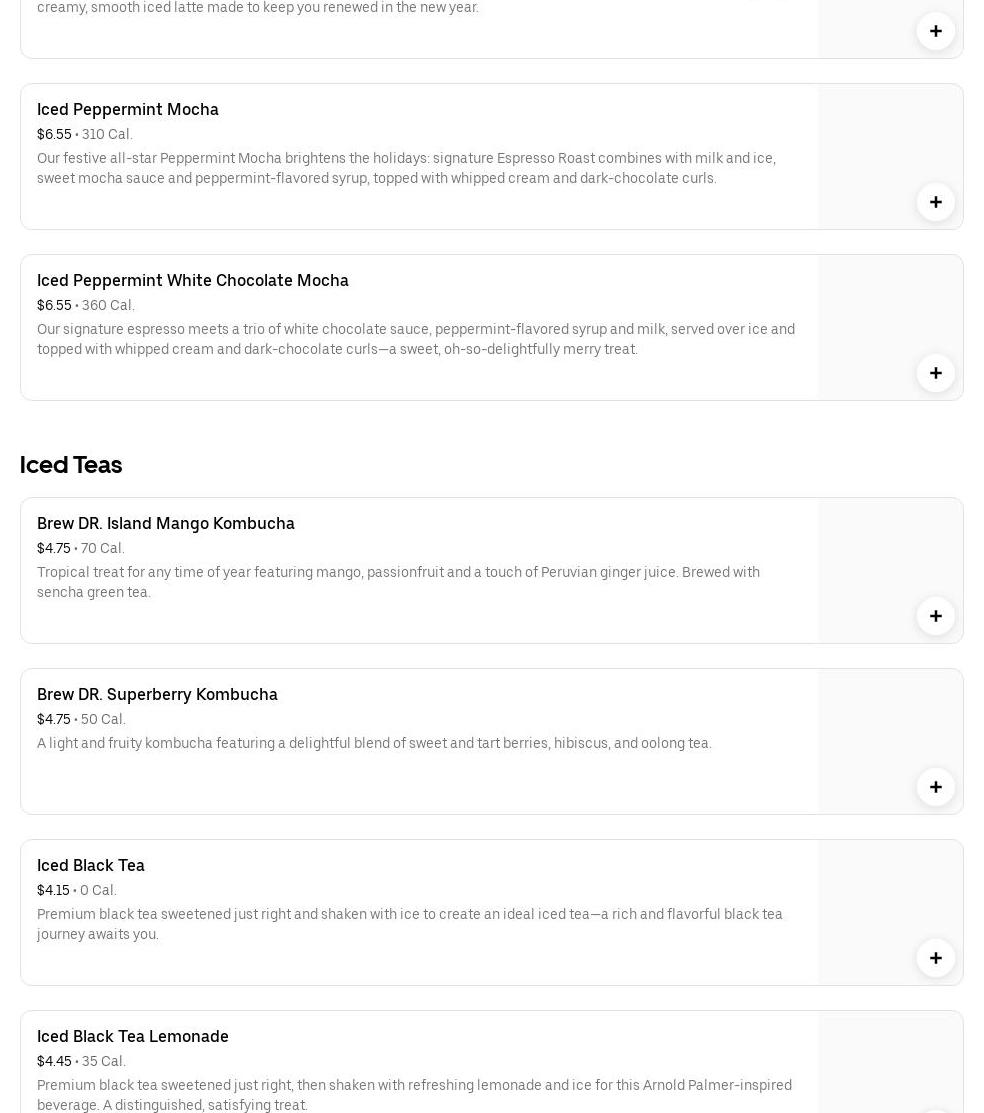984x1113 pixels.
Task: Select the Iced Black Tea title
Action: 91,865
